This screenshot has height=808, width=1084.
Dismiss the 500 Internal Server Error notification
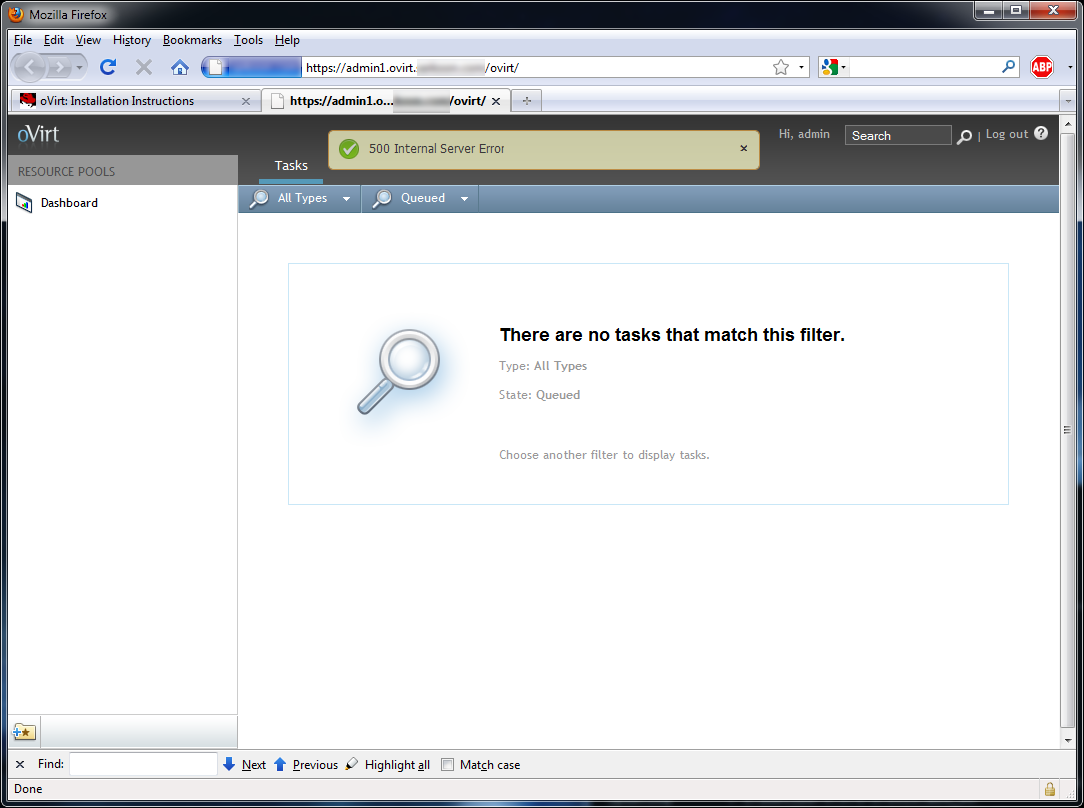743,148
